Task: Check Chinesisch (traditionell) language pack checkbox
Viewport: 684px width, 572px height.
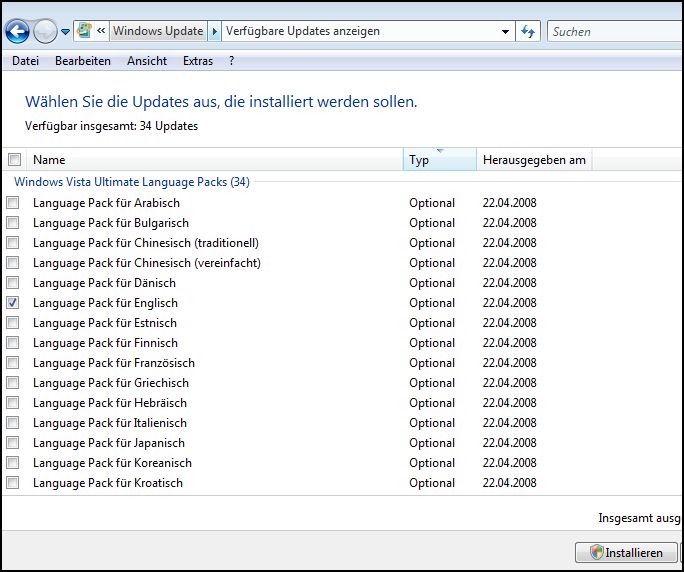Action: point(13,243)
